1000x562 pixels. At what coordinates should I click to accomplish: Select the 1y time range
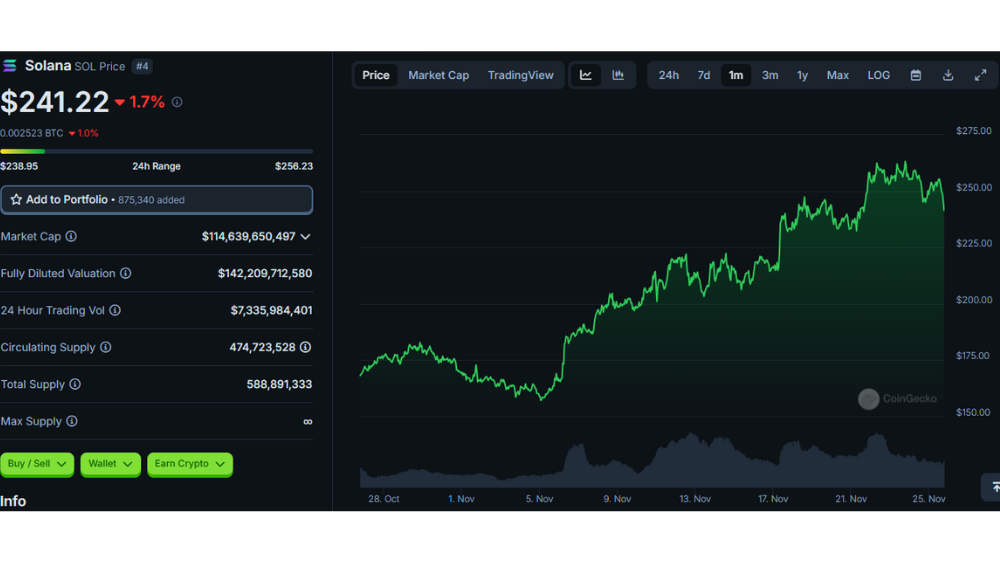click(x=802, y=75)
